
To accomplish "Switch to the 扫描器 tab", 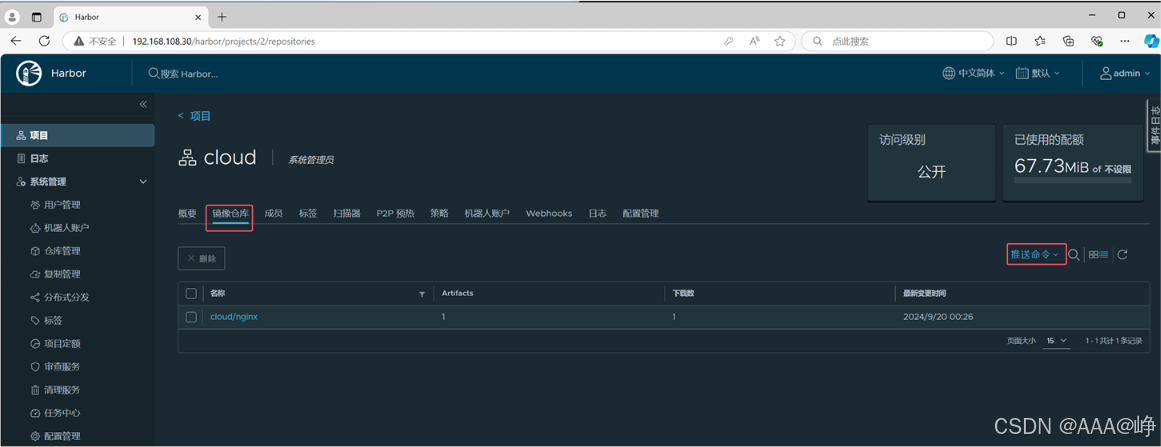I will (x=347, y=213).
